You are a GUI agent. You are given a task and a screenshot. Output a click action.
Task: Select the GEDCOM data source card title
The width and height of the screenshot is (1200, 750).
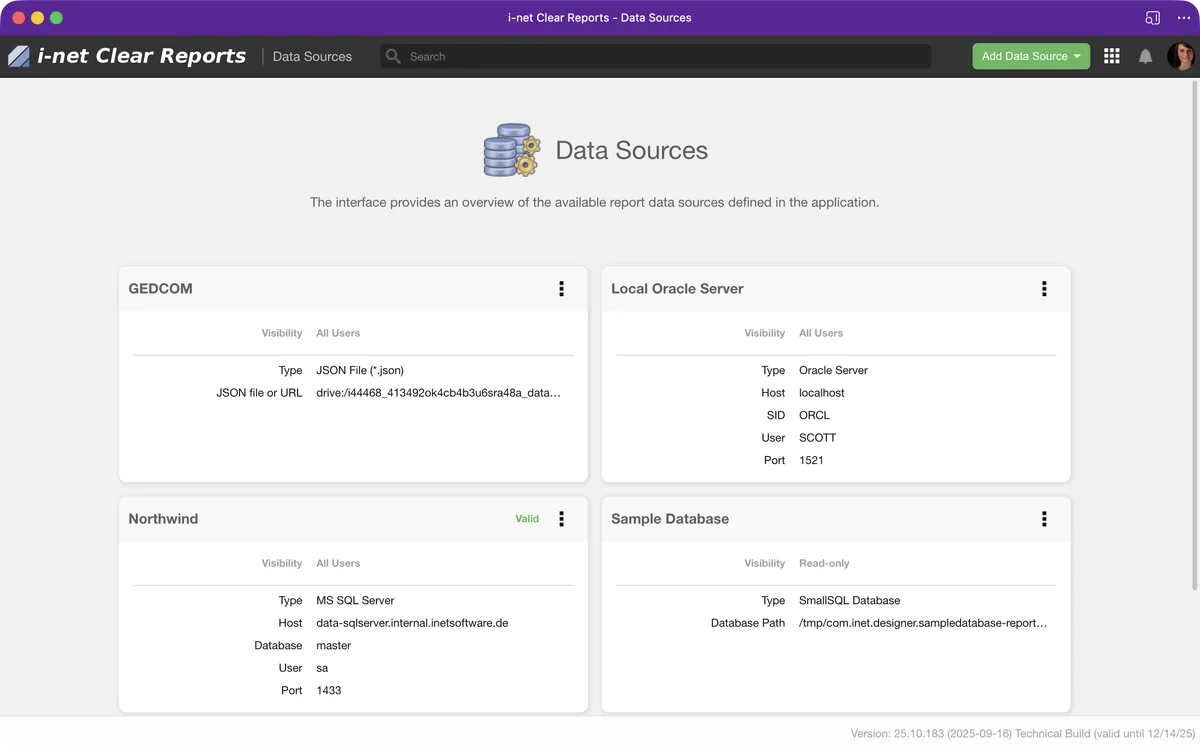tap(160, 289)
